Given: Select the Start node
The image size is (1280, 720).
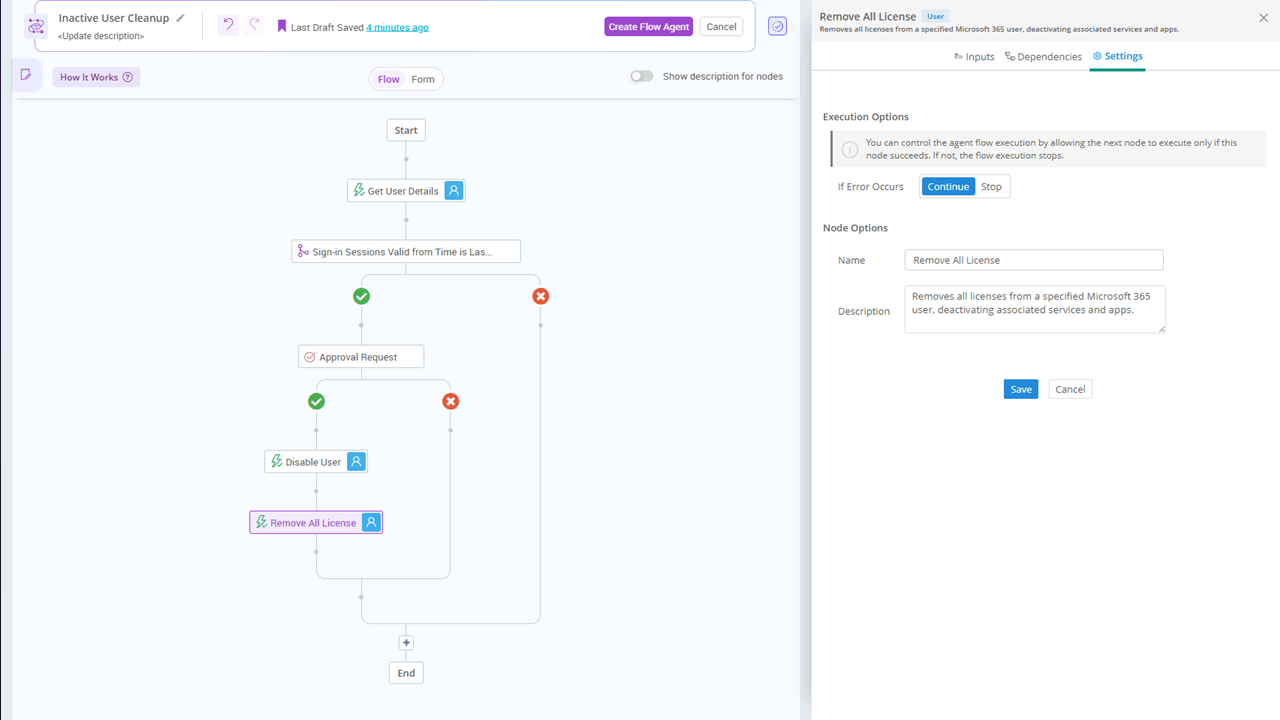Looking at the screenshot, I should [406, 130].
